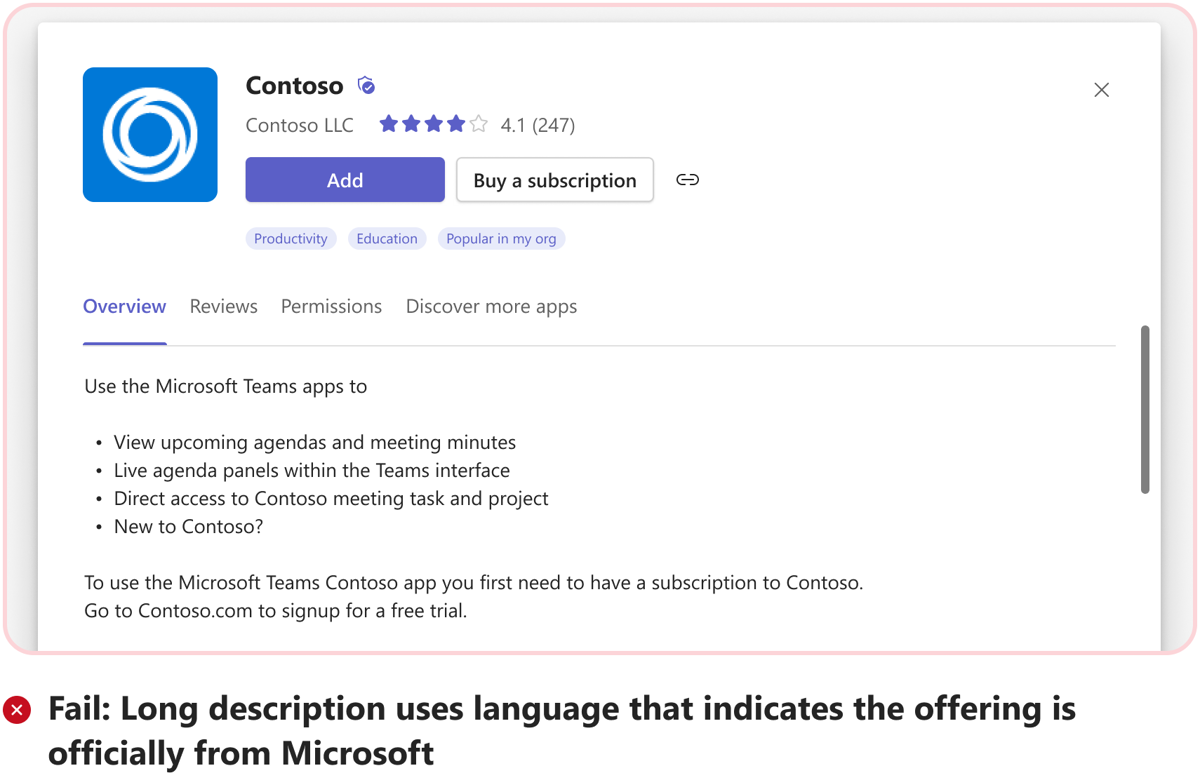Click the Contoso LLC publisher name
This screenshot has width=1200, height=780.
[299, 125]
